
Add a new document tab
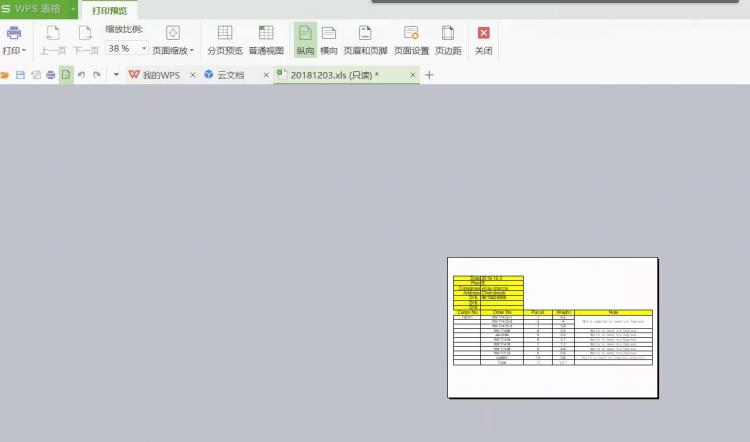(x=429, y=75)
